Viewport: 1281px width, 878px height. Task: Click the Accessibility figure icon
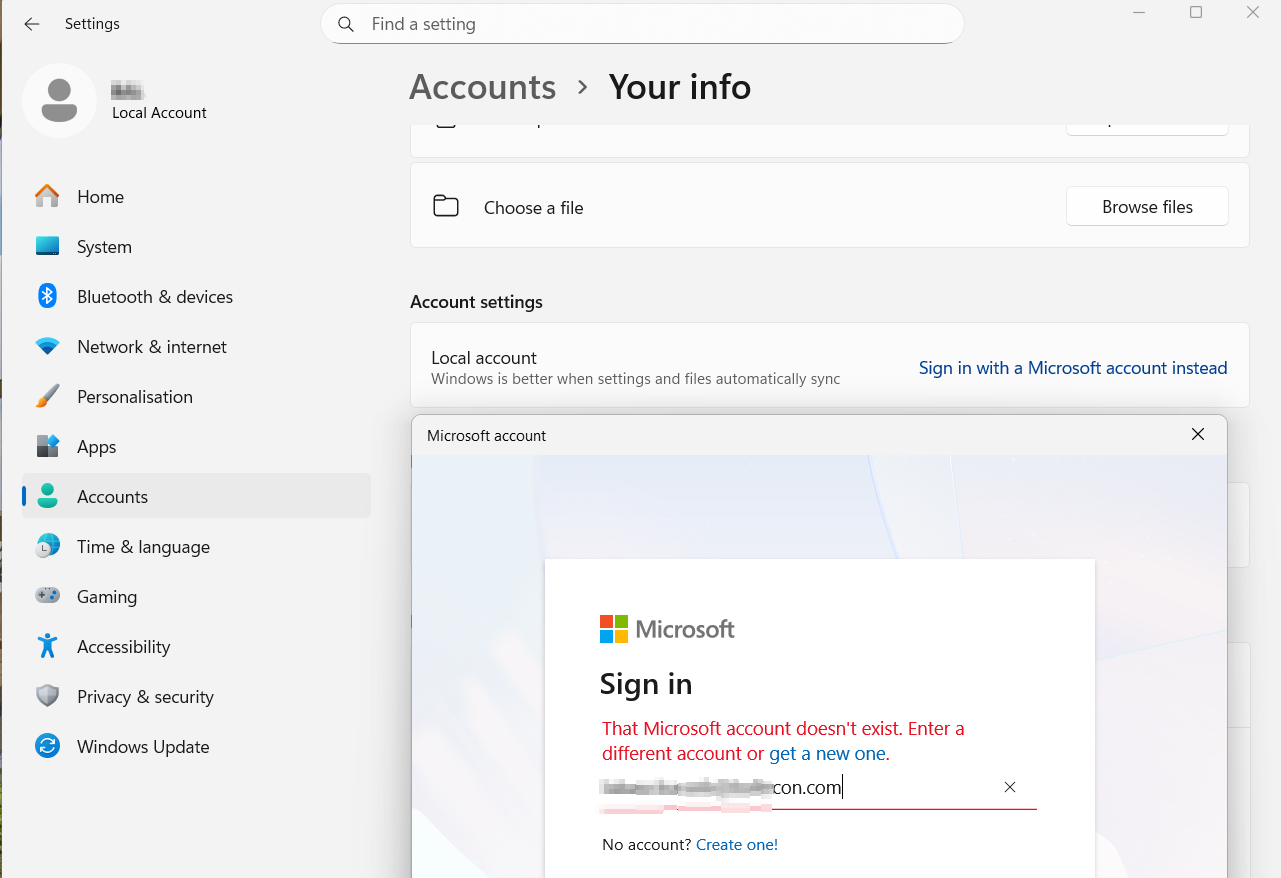tap(47, 647)
